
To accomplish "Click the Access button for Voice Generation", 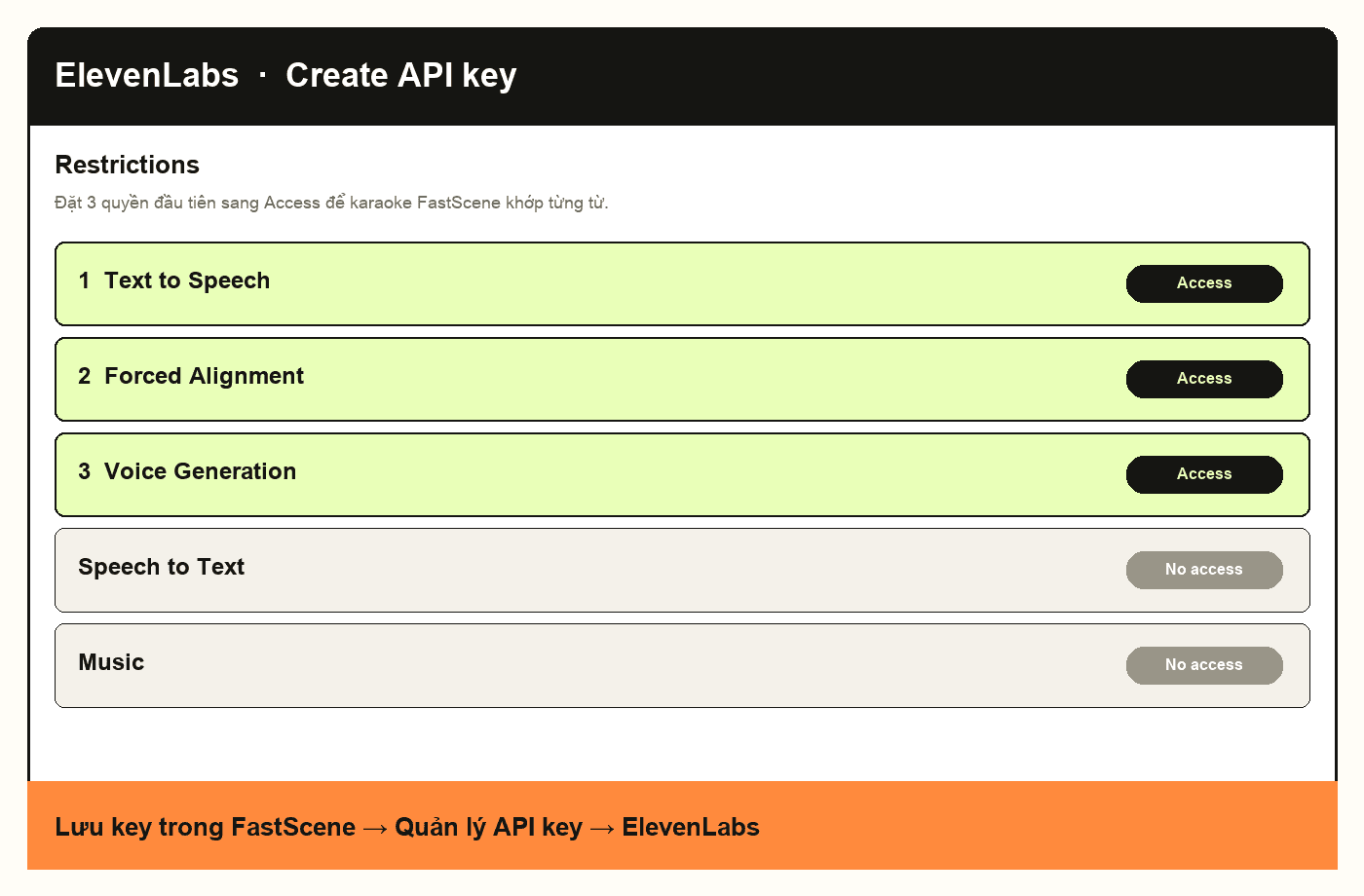I will click(x=1204, y=474).
